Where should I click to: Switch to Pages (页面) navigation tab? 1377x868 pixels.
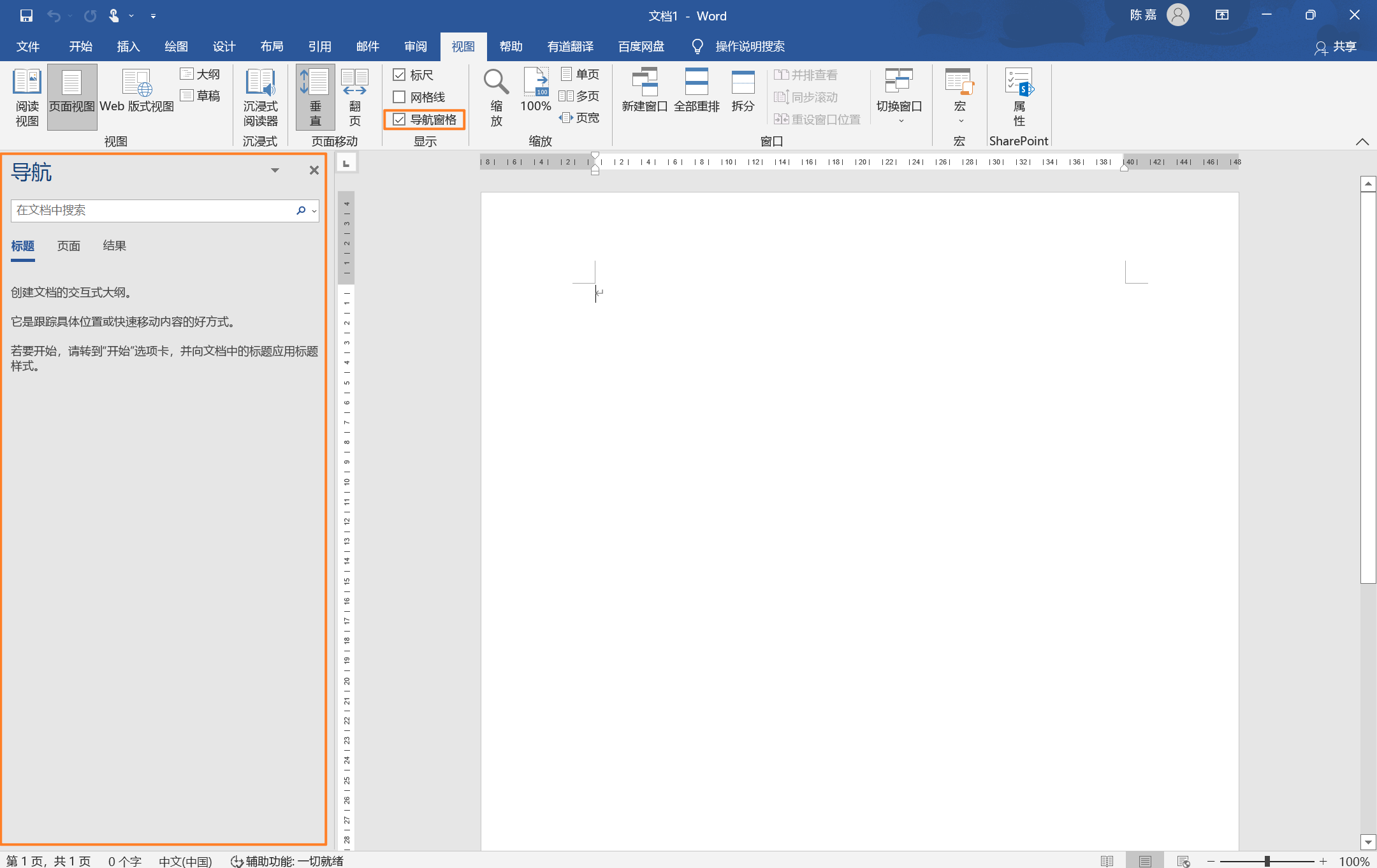click(x=69, y=246)
